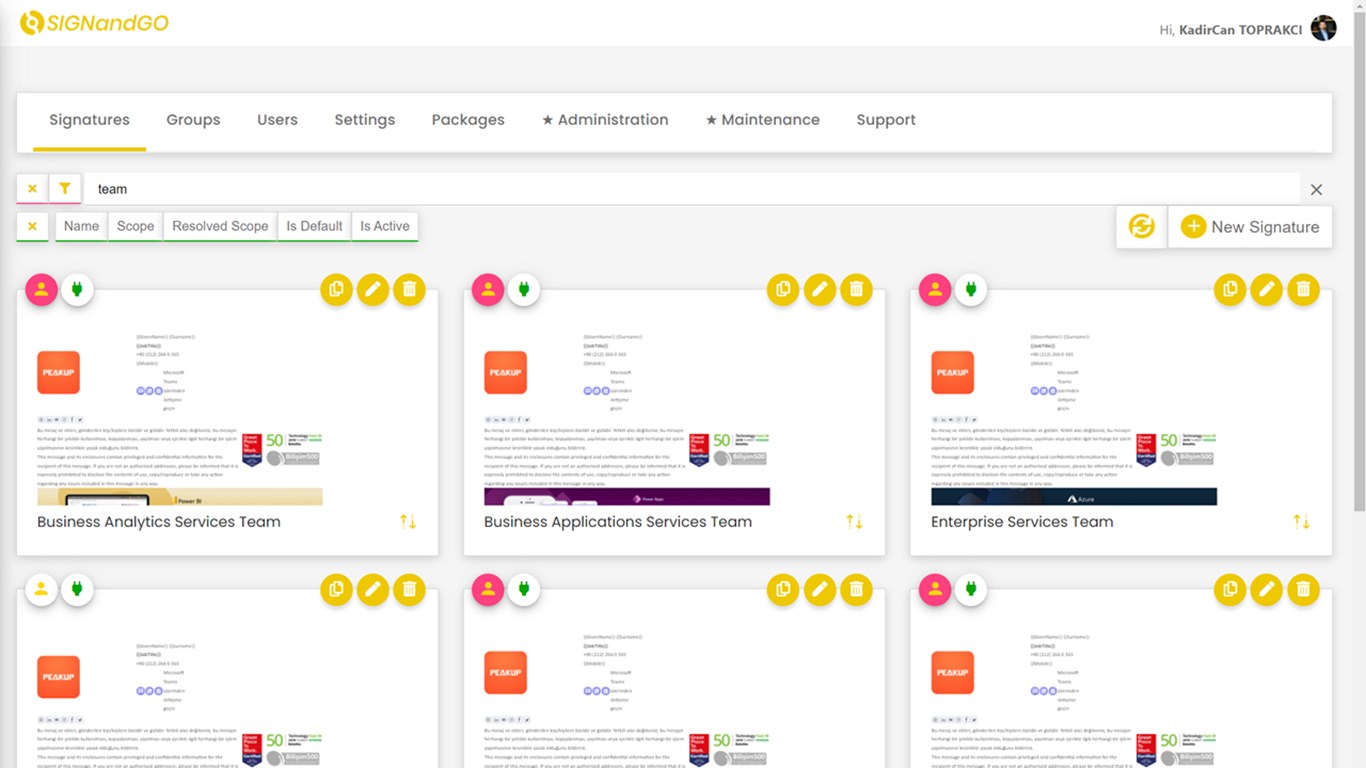
Task: Toggle the Is Active filter chip
Action: 385,226
